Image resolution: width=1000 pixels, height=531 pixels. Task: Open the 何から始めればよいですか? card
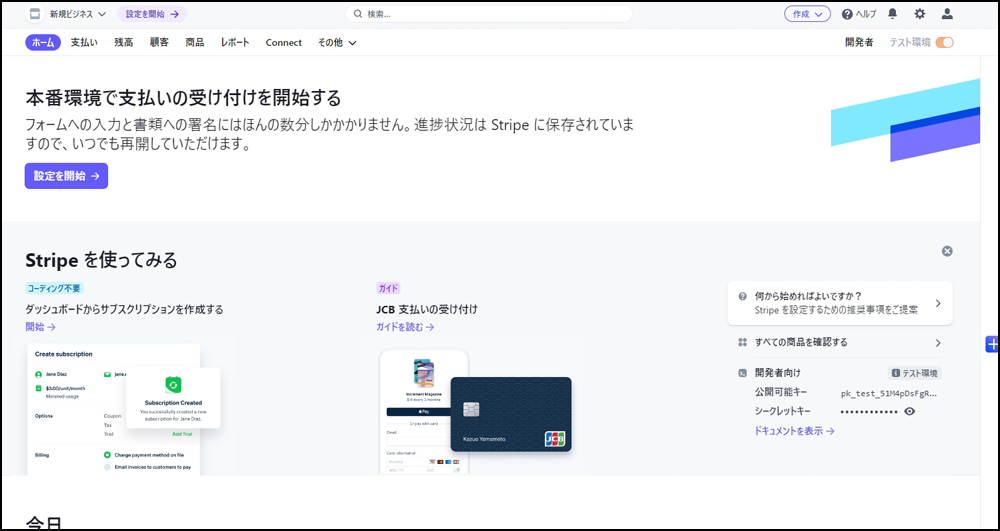[x=839, y=303]
